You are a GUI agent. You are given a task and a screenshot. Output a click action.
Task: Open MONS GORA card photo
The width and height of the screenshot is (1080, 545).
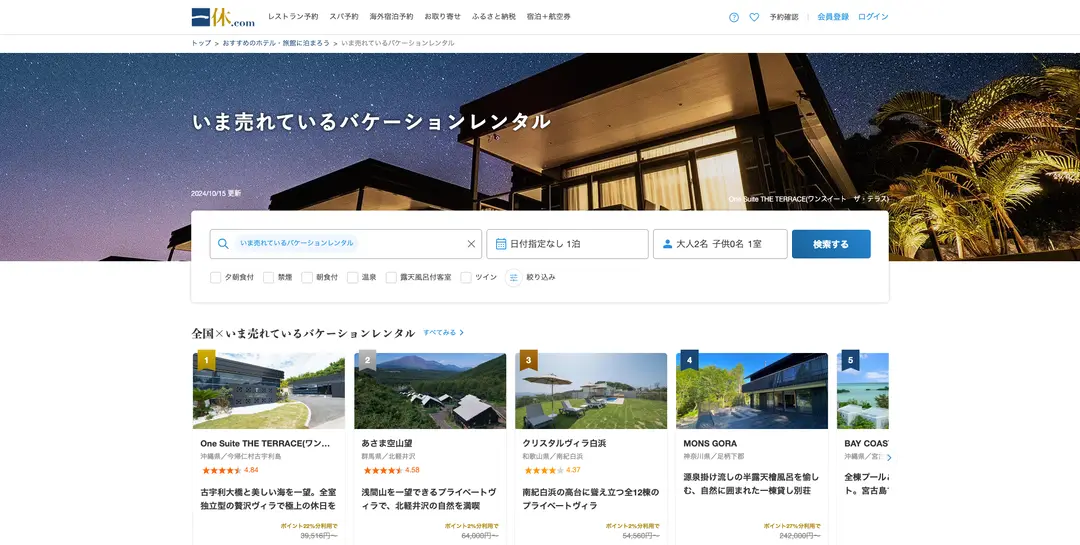(752, 391)
